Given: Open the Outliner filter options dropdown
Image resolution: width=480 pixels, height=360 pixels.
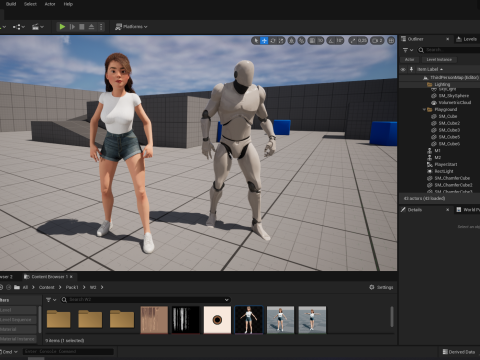Looking at the screenshot, I should pyautogui.click(x=408, y=50).
